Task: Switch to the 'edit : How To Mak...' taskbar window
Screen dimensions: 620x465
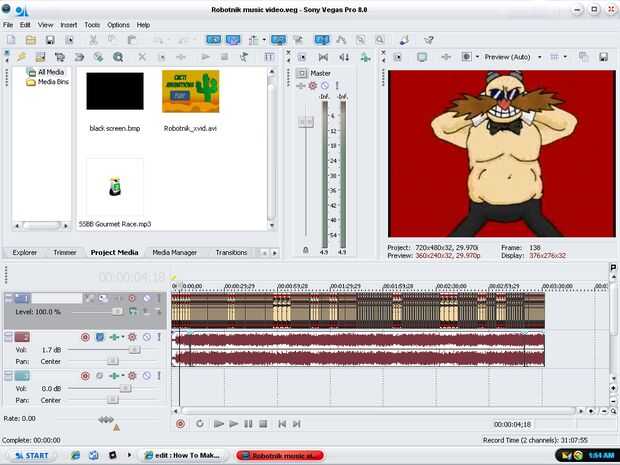Action: click(x=185, y=455)
